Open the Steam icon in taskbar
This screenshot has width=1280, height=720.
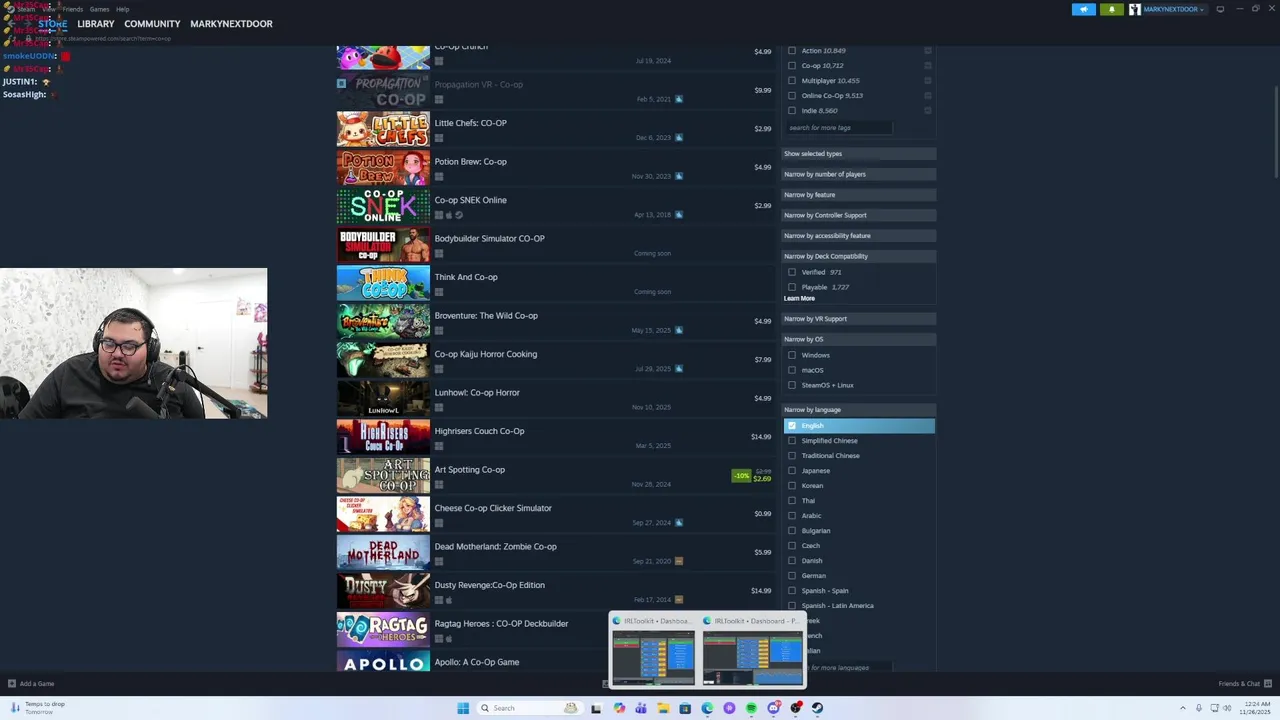pos(817,708)
